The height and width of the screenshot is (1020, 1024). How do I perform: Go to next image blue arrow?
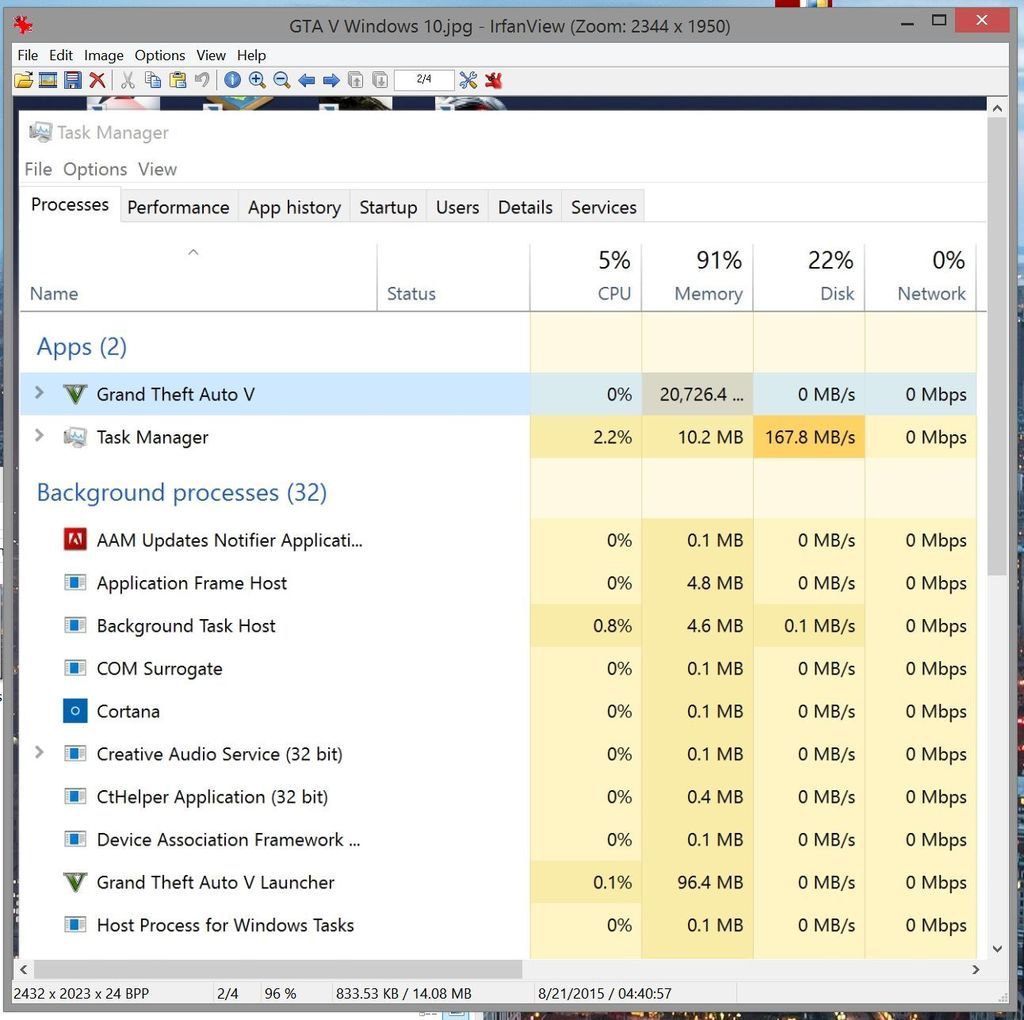coord(331,80)
